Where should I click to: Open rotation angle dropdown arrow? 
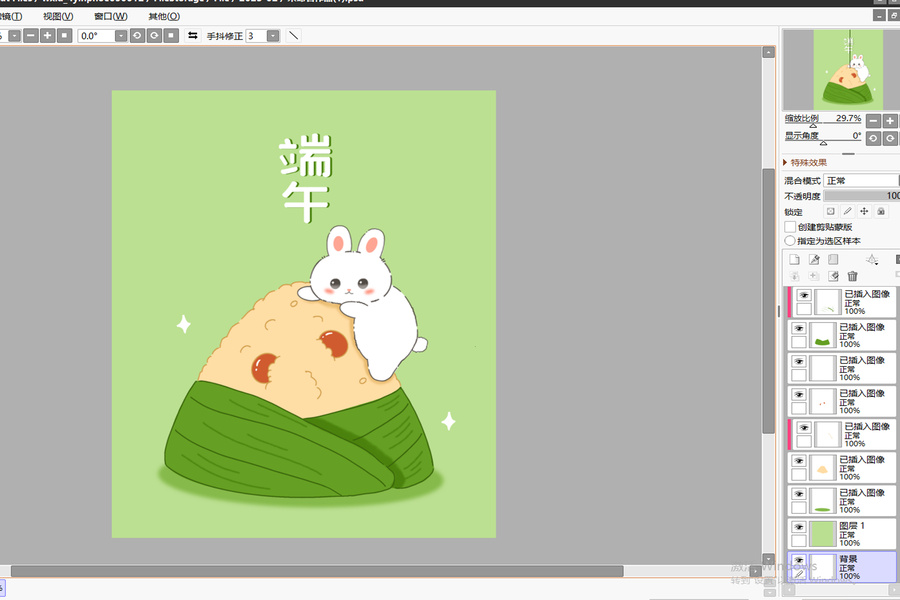point(121,36)
